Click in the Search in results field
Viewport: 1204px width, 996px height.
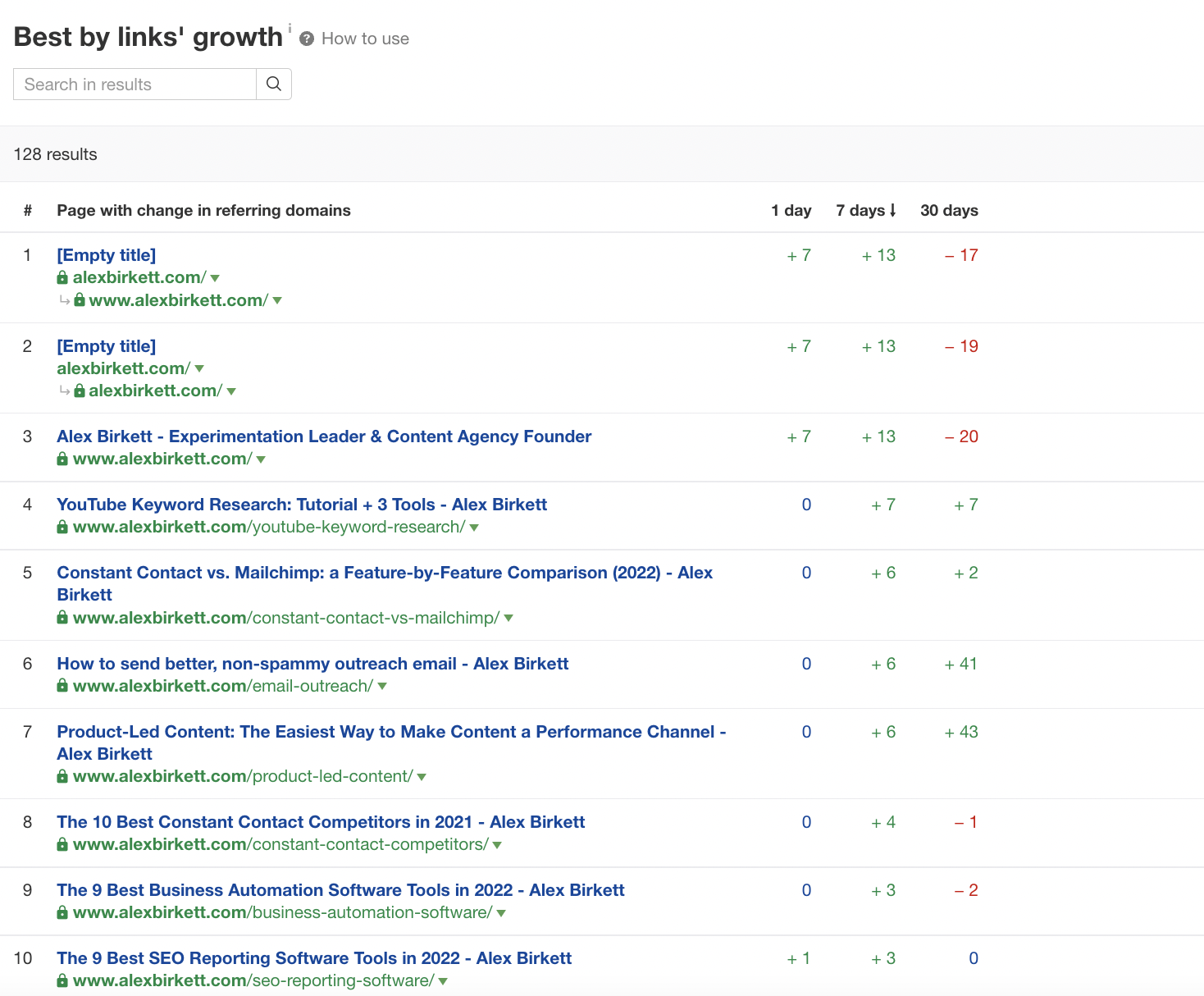(x=135, y=84)
